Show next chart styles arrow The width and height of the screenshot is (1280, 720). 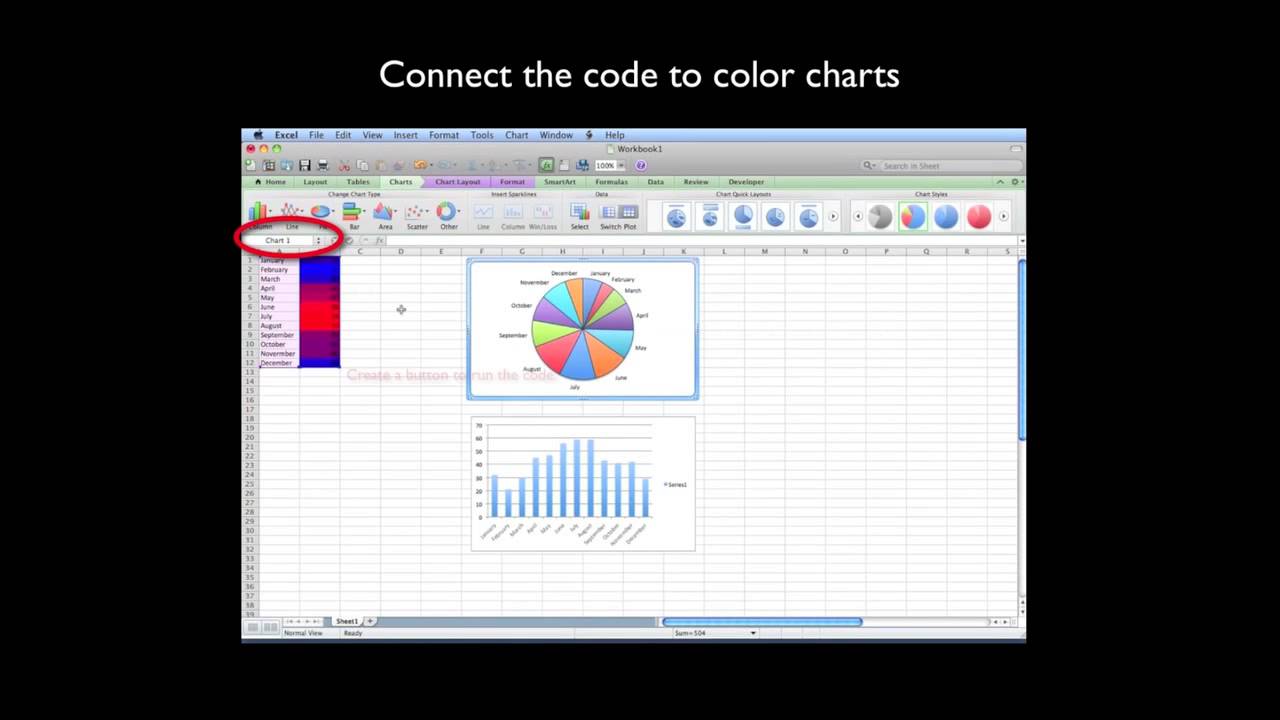[x=1003, y=216]
